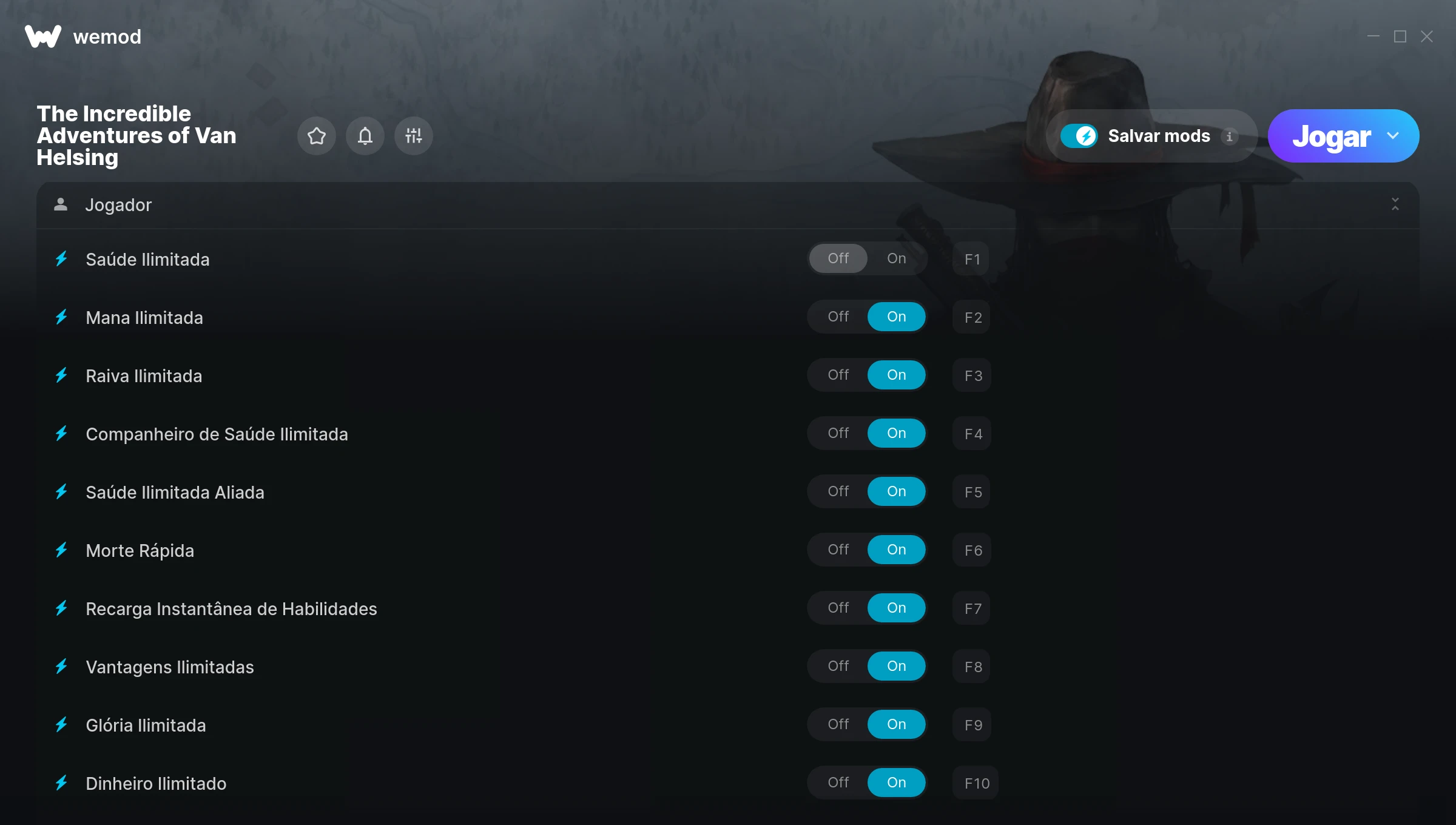Viewport: 1456px width, 825px height.
Task: Switch off Dinheiro Ilimitado
Action: click(838, 783)
